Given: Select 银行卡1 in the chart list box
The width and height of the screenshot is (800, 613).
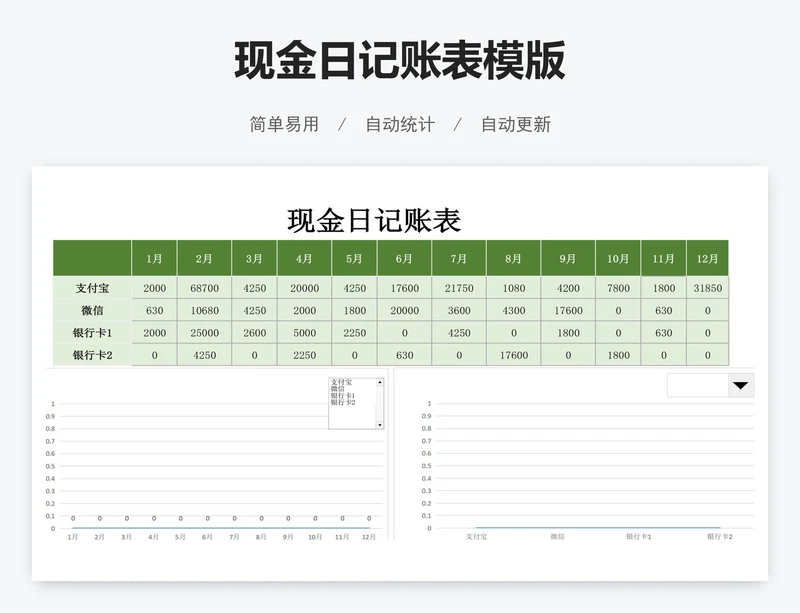Looking at the screenshot, I should click(x=342, y=396).
